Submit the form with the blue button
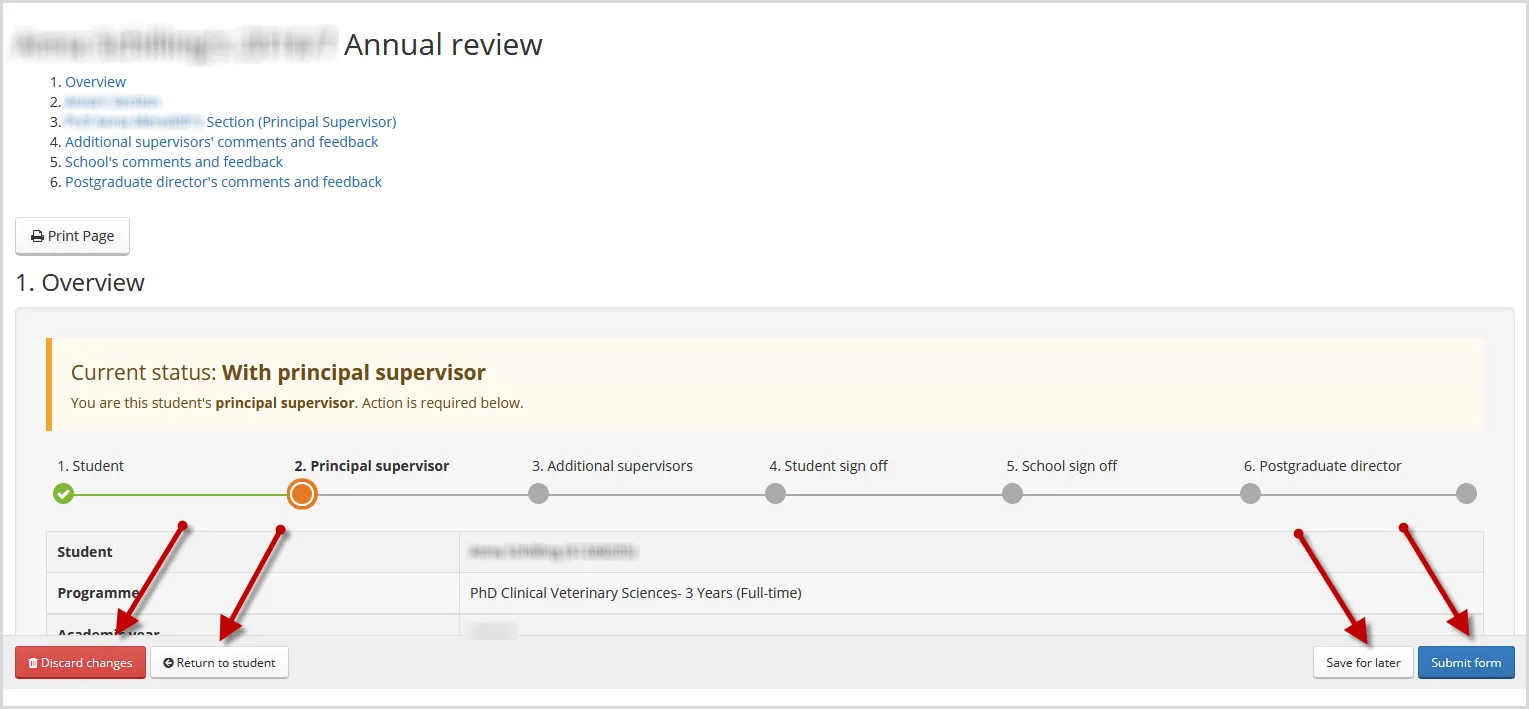This screenshot has height=709, width=1529. click(1466, 663)
